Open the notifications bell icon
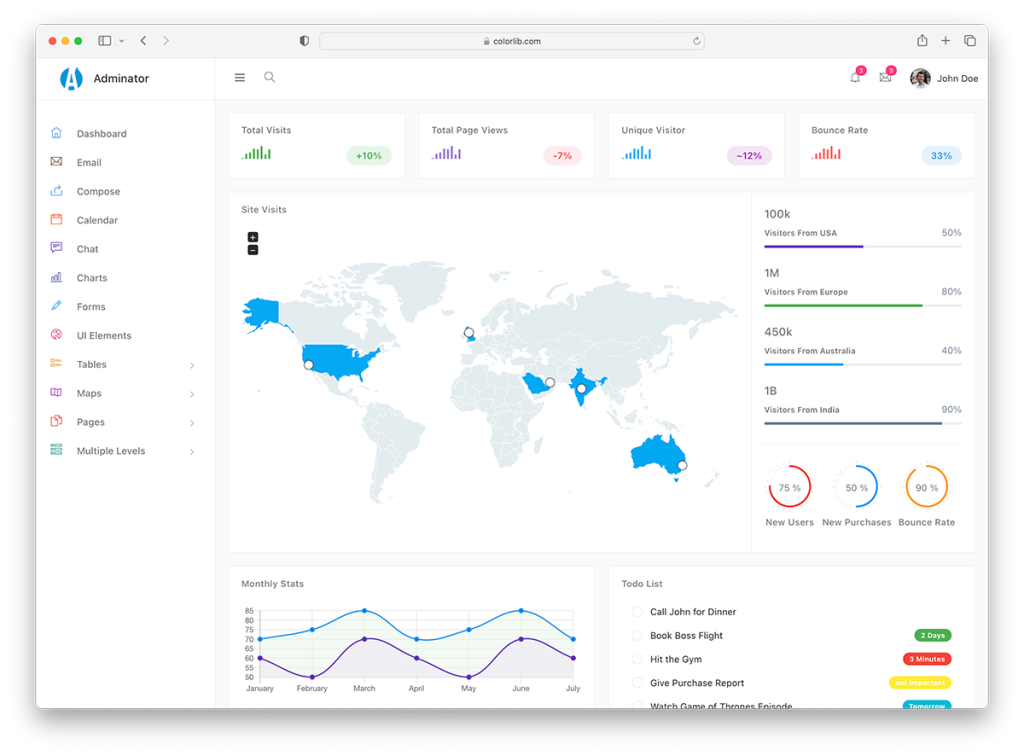 coord(855,78)
